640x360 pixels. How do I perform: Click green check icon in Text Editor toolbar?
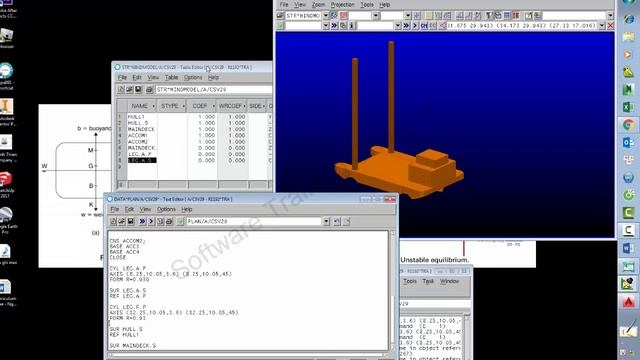(180, 221)
